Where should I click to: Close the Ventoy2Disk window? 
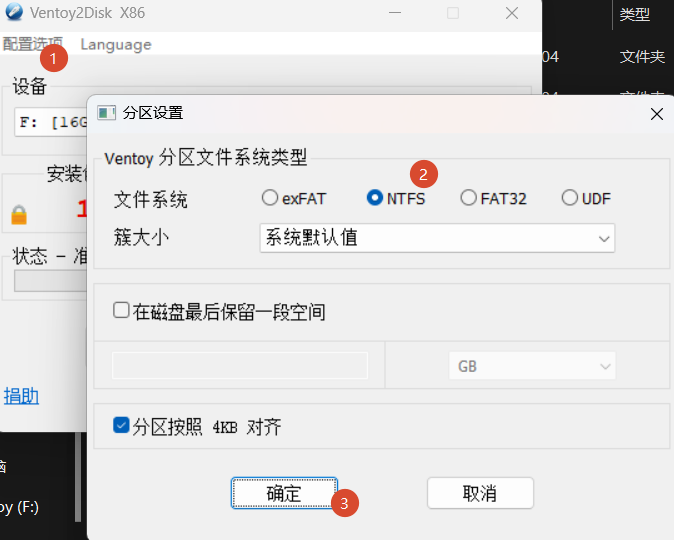(512, 13)
